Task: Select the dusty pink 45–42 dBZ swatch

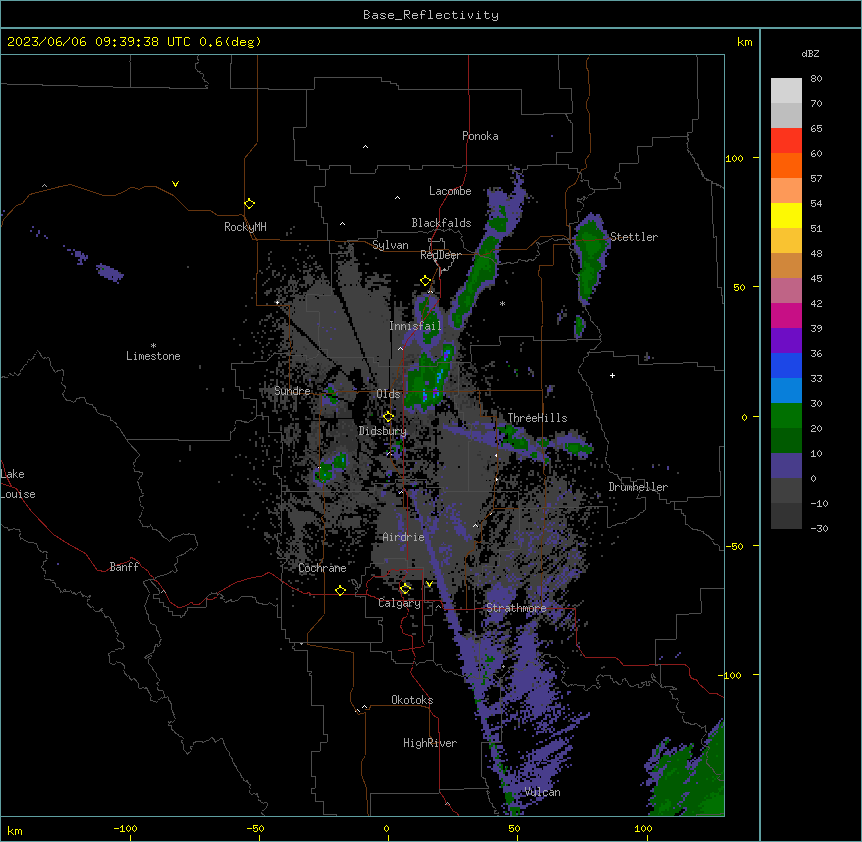Action: point(786,291)
